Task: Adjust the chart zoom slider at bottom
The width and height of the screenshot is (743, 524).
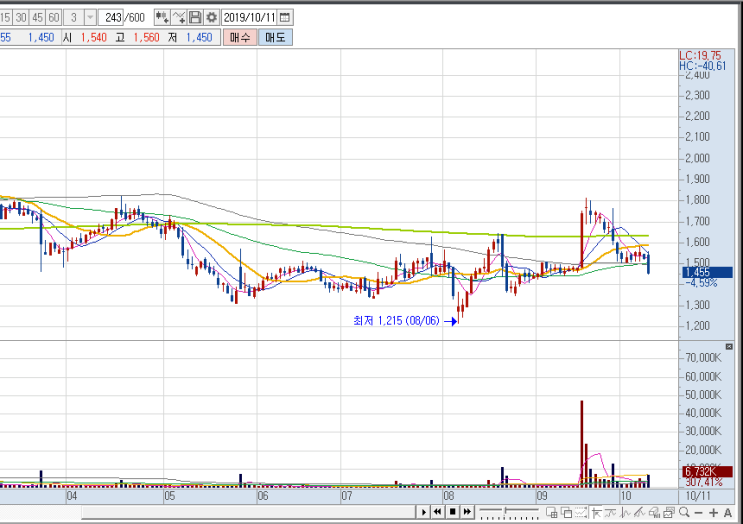Action: pyautogui.click(x=509, y=512)
